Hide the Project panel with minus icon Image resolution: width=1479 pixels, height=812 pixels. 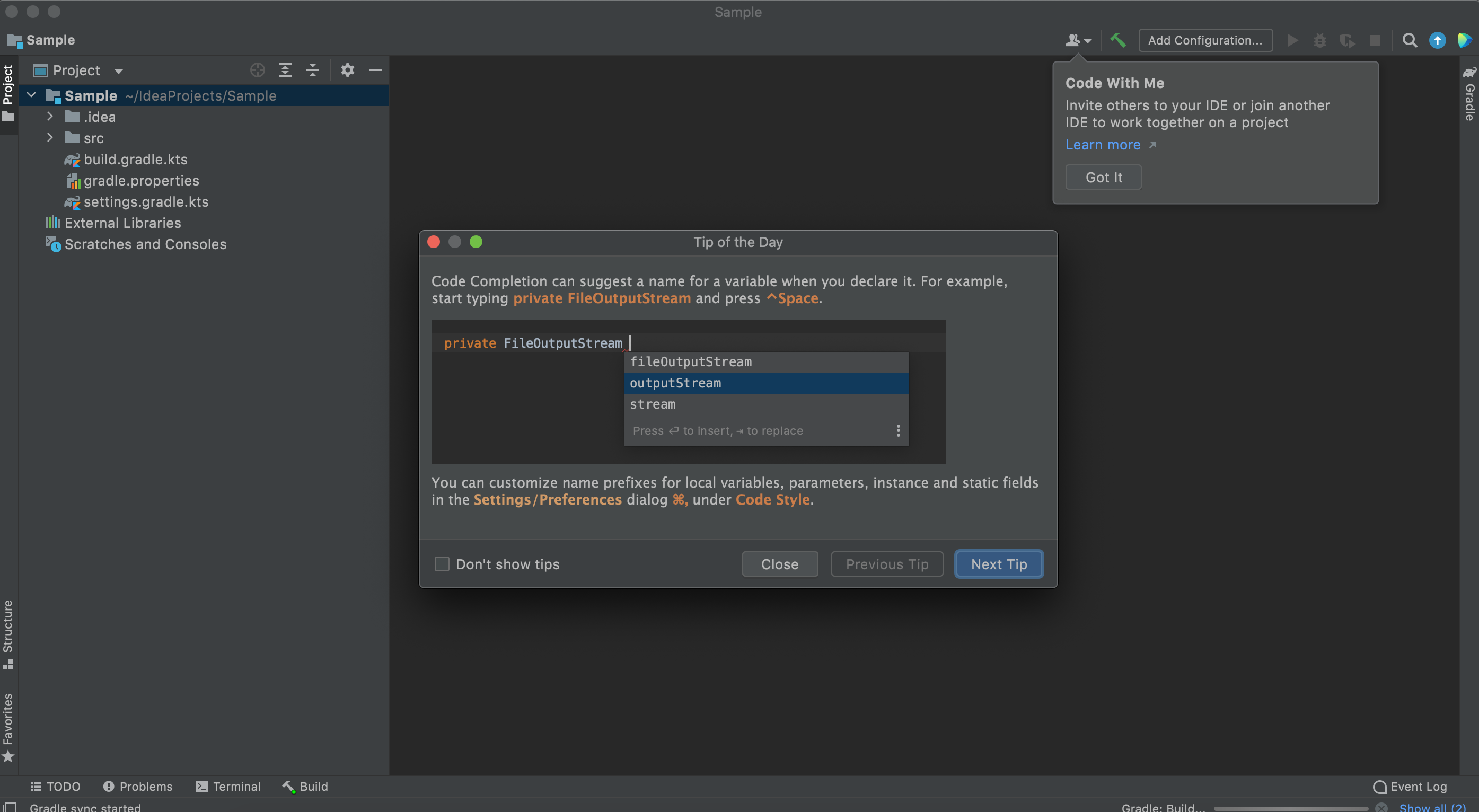coord(375,70)
